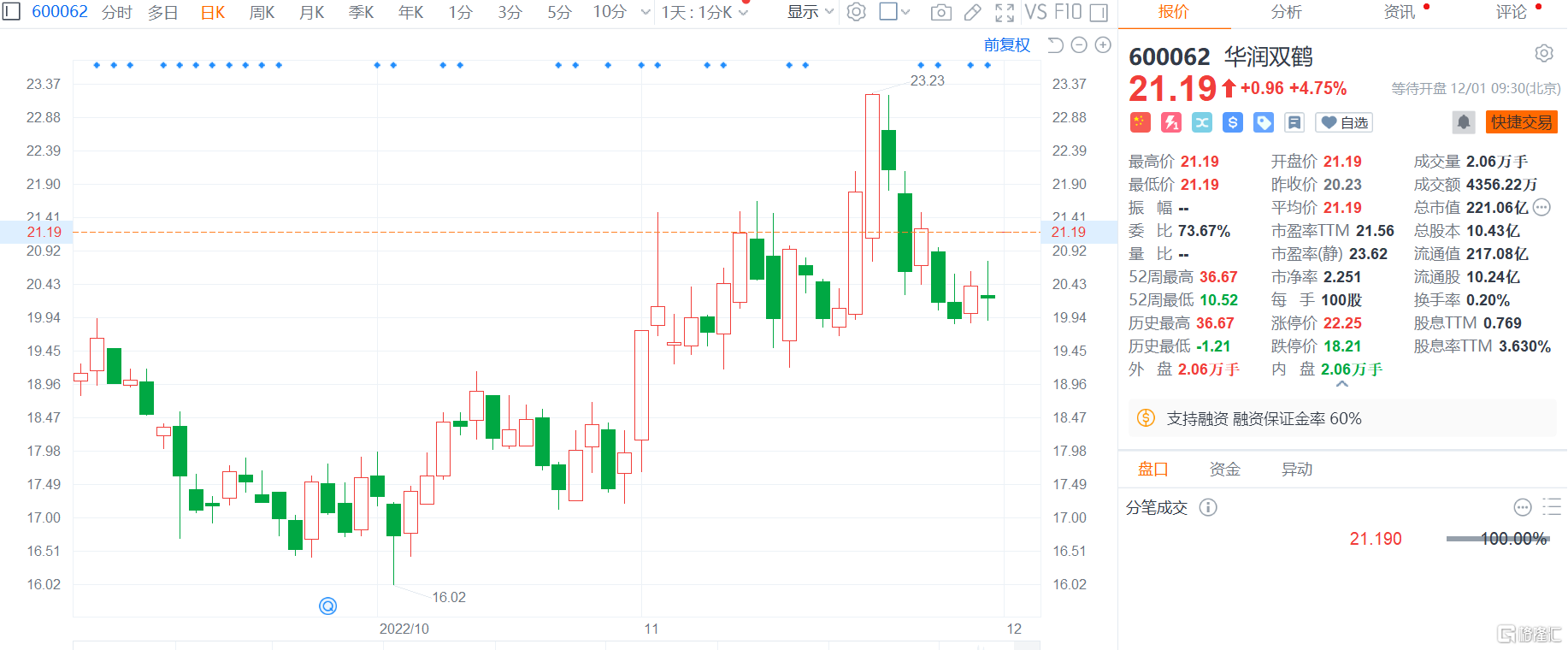
Task: Open the 资讯 news tab
Action: click(x=1400, y=12)
